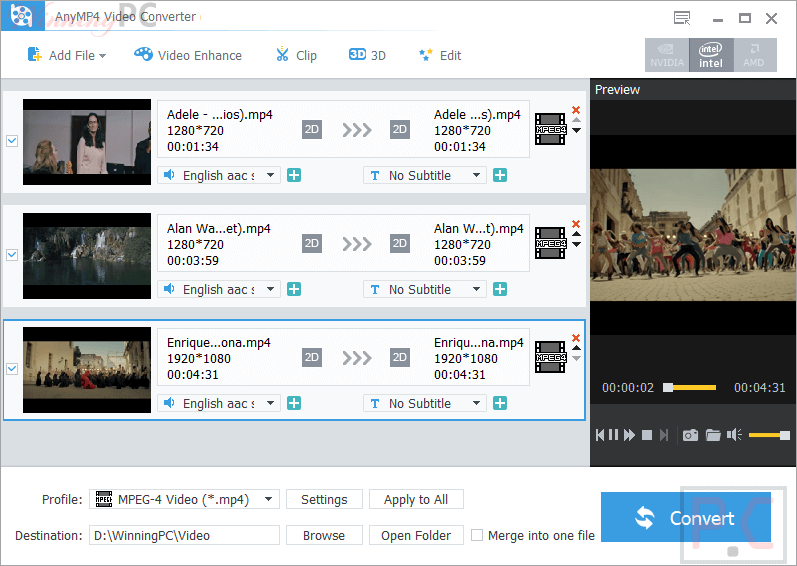Select the Alan Walker video thumbnail
Image resolution: width=797 pixels, height=566 pixels.
tap(87, 256)
